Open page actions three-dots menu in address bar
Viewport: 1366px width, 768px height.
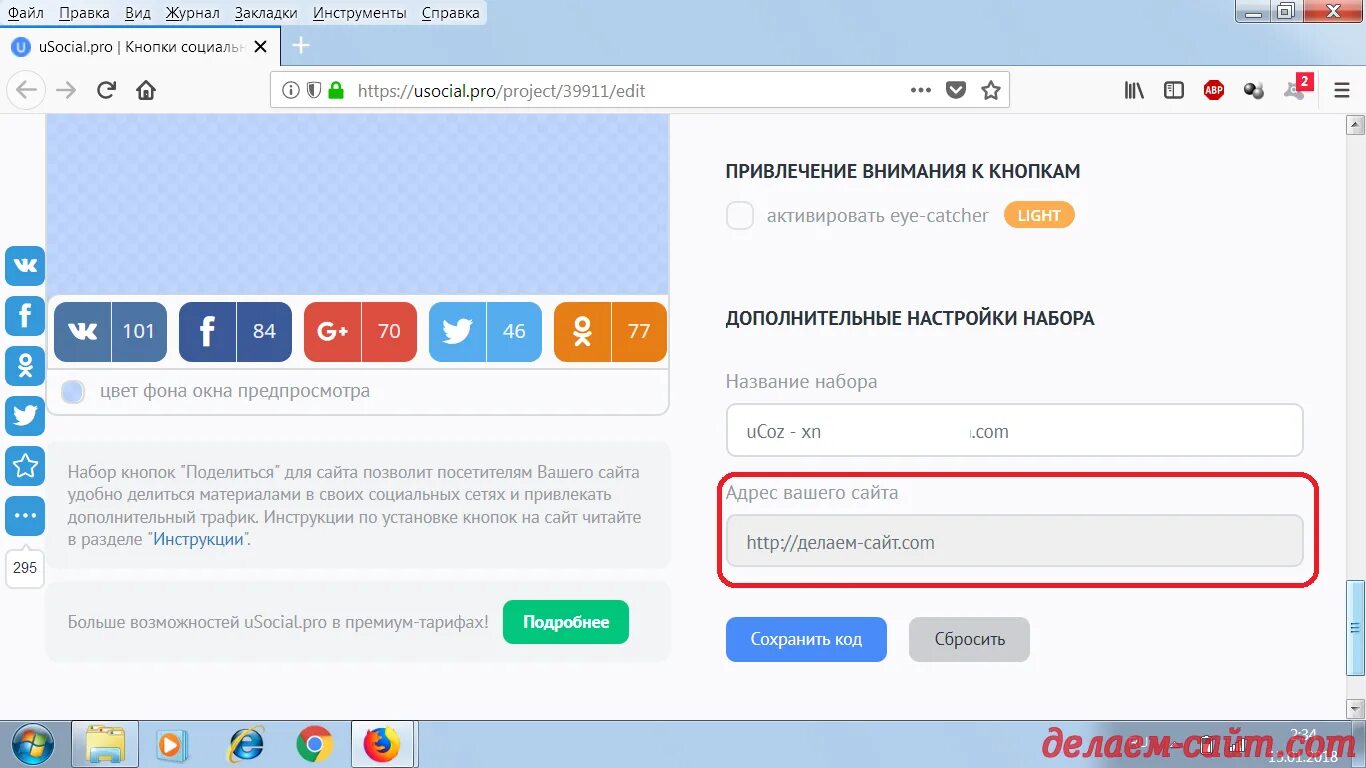click(921, 90)
